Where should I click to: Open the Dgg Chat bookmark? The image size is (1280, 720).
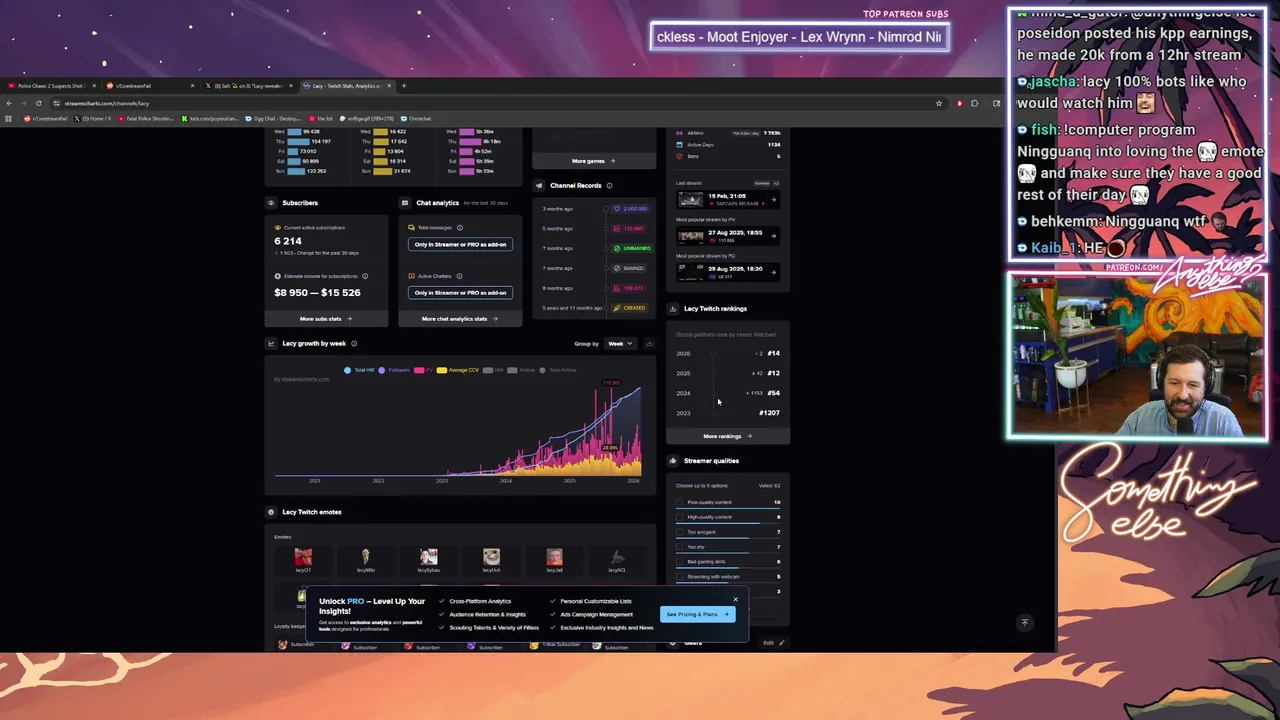272,118
